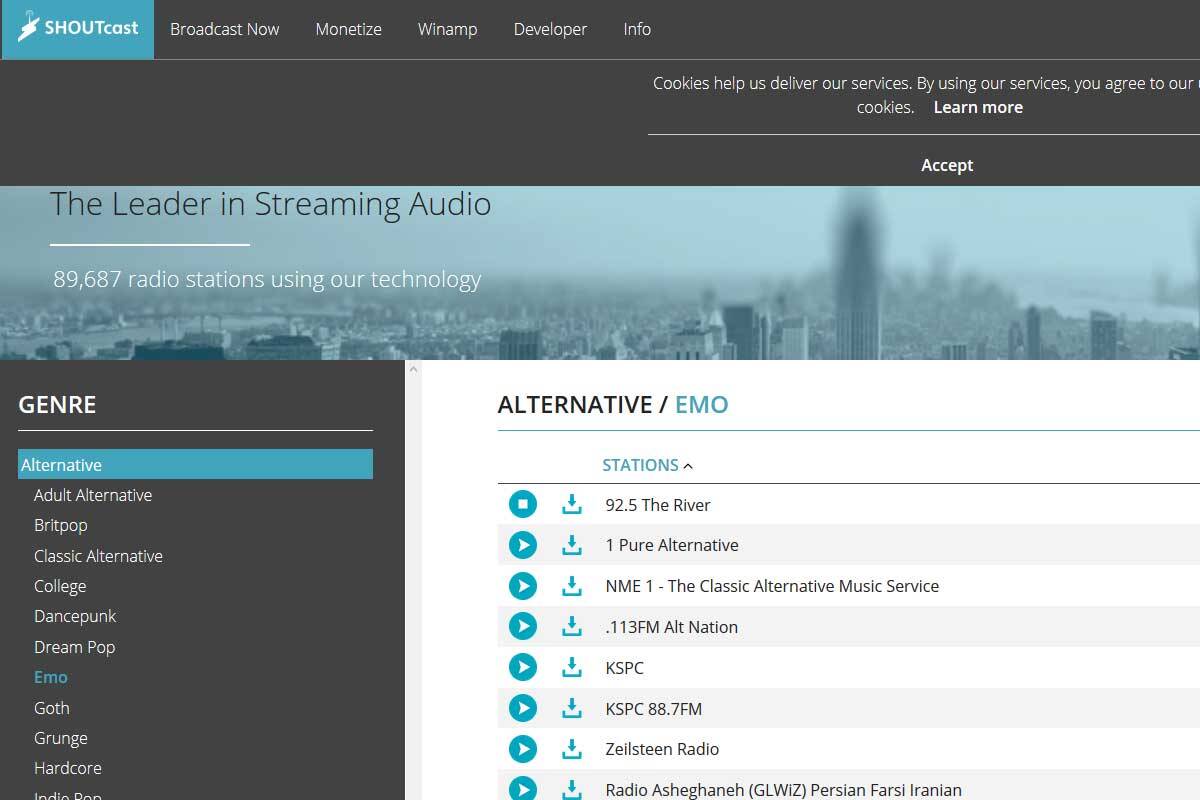Open the cookies Learn more link
The width and height of the screenshot is (1200, 800).
click(x=978, y=107)
